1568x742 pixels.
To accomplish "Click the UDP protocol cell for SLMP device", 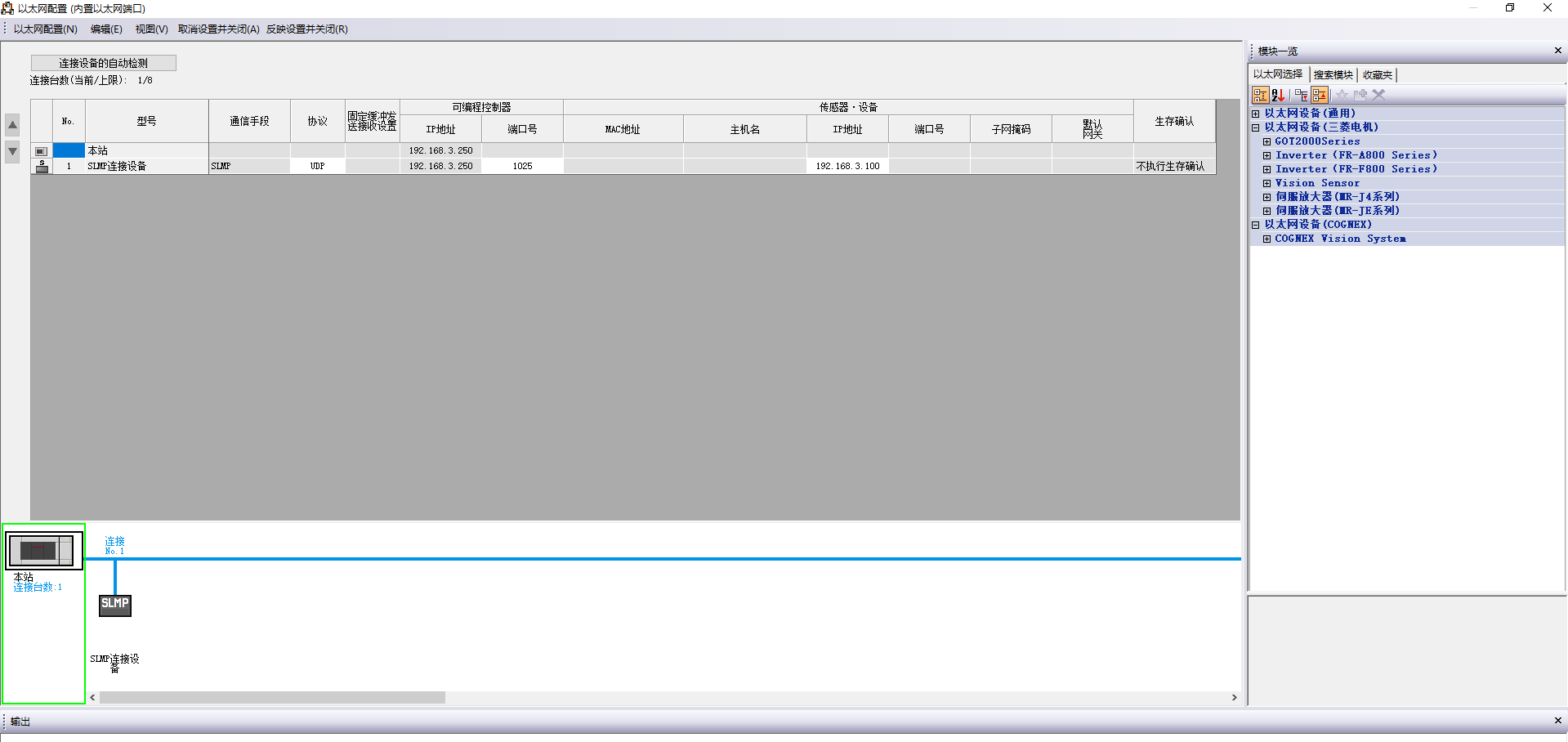I will [x=317, y=166].
